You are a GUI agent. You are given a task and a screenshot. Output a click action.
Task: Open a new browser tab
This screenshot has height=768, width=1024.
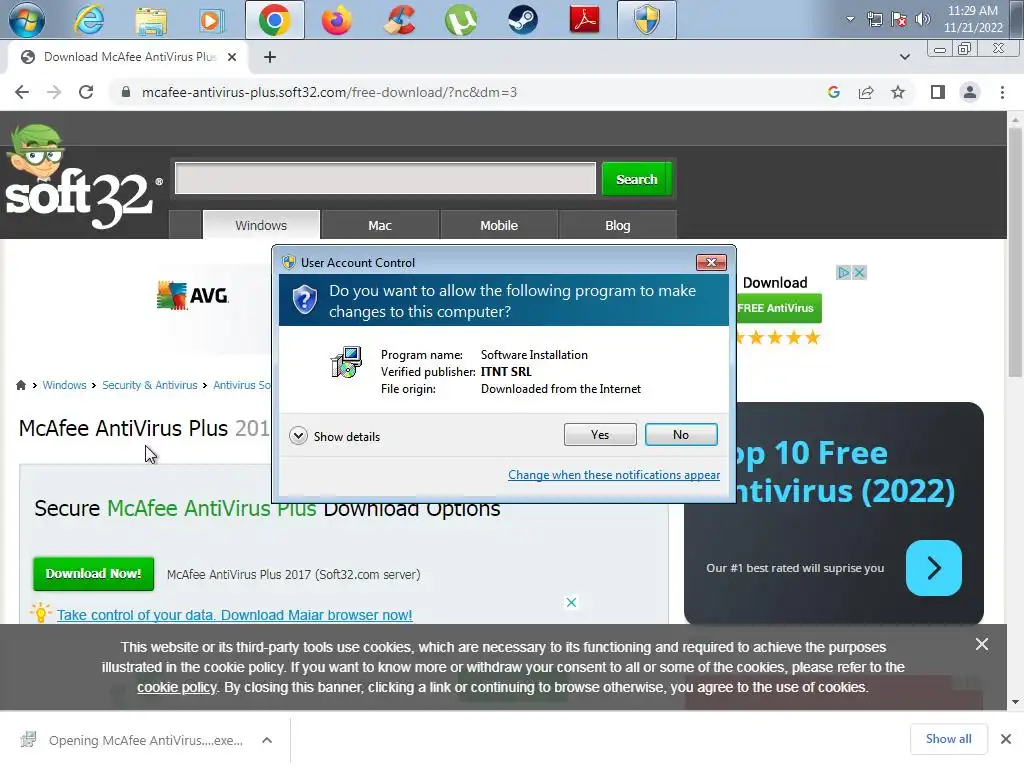point(270,57)
